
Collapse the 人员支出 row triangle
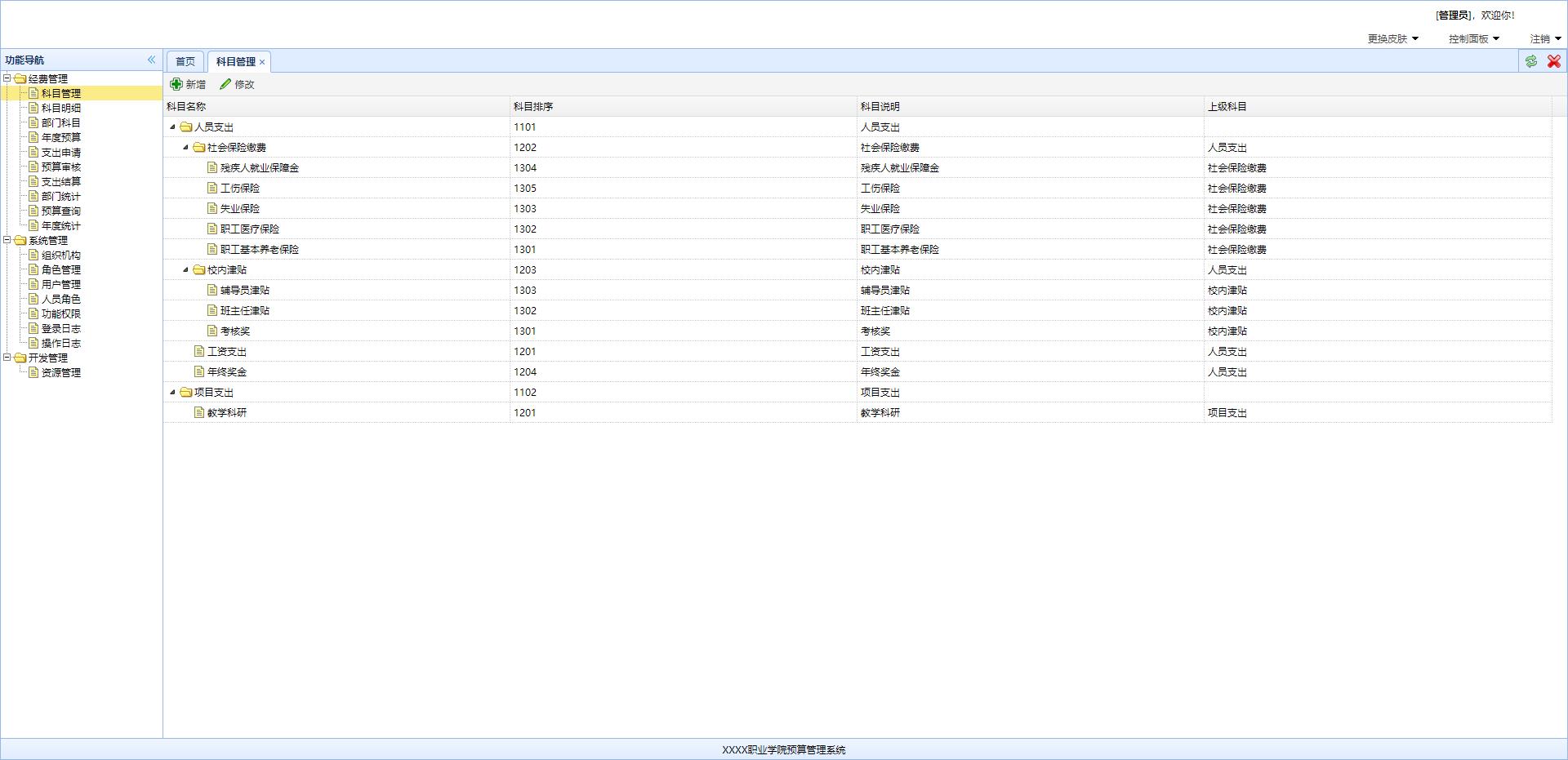point(172,127)
